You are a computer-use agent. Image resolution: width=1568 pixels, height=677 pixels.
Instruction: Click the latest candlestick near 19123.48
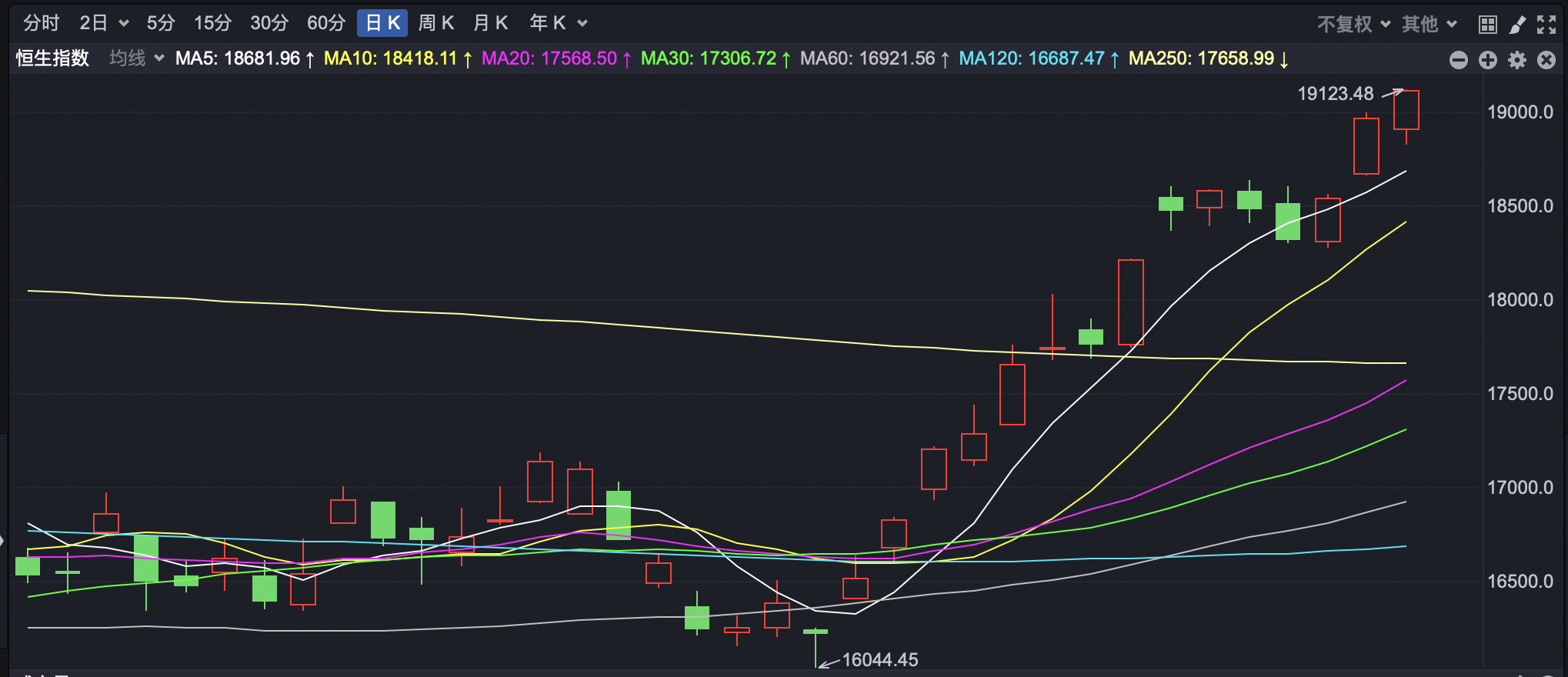pyautogui.click(x=1406, y=110)
